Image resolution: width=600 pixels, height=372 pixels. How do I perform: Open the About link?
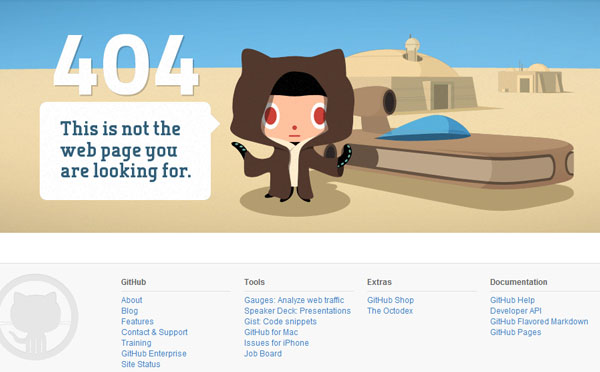132,300
